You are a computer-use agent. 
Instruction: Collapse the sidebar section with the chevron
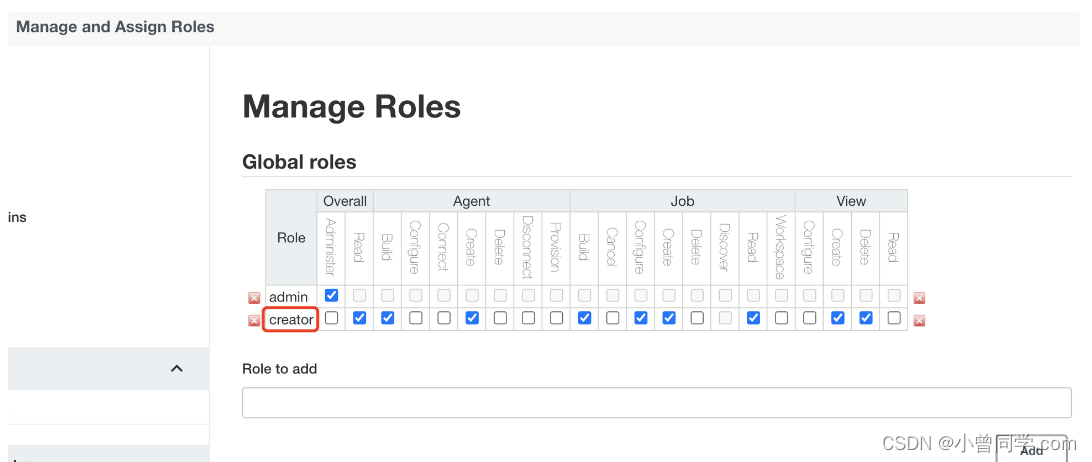[x=177, y=369]
